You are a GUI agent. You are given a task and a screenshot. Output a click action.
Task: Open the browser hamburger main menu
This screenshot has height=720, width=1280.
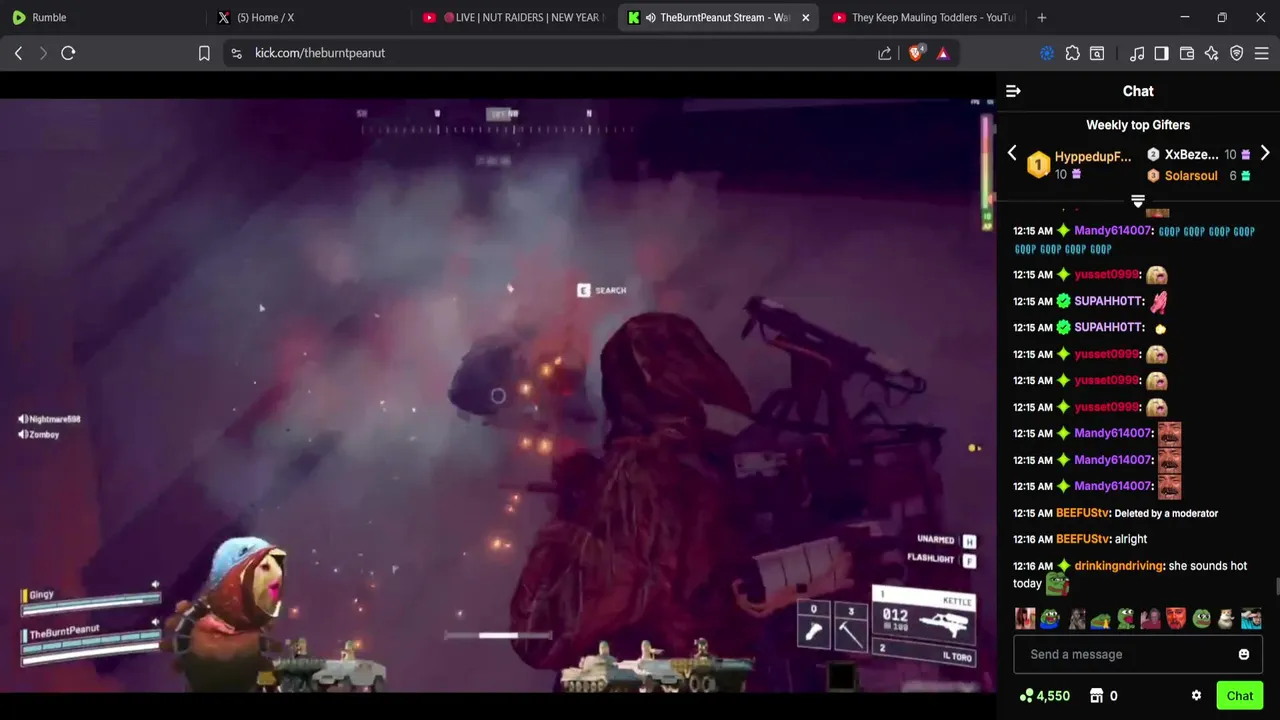coord(1262,53)
